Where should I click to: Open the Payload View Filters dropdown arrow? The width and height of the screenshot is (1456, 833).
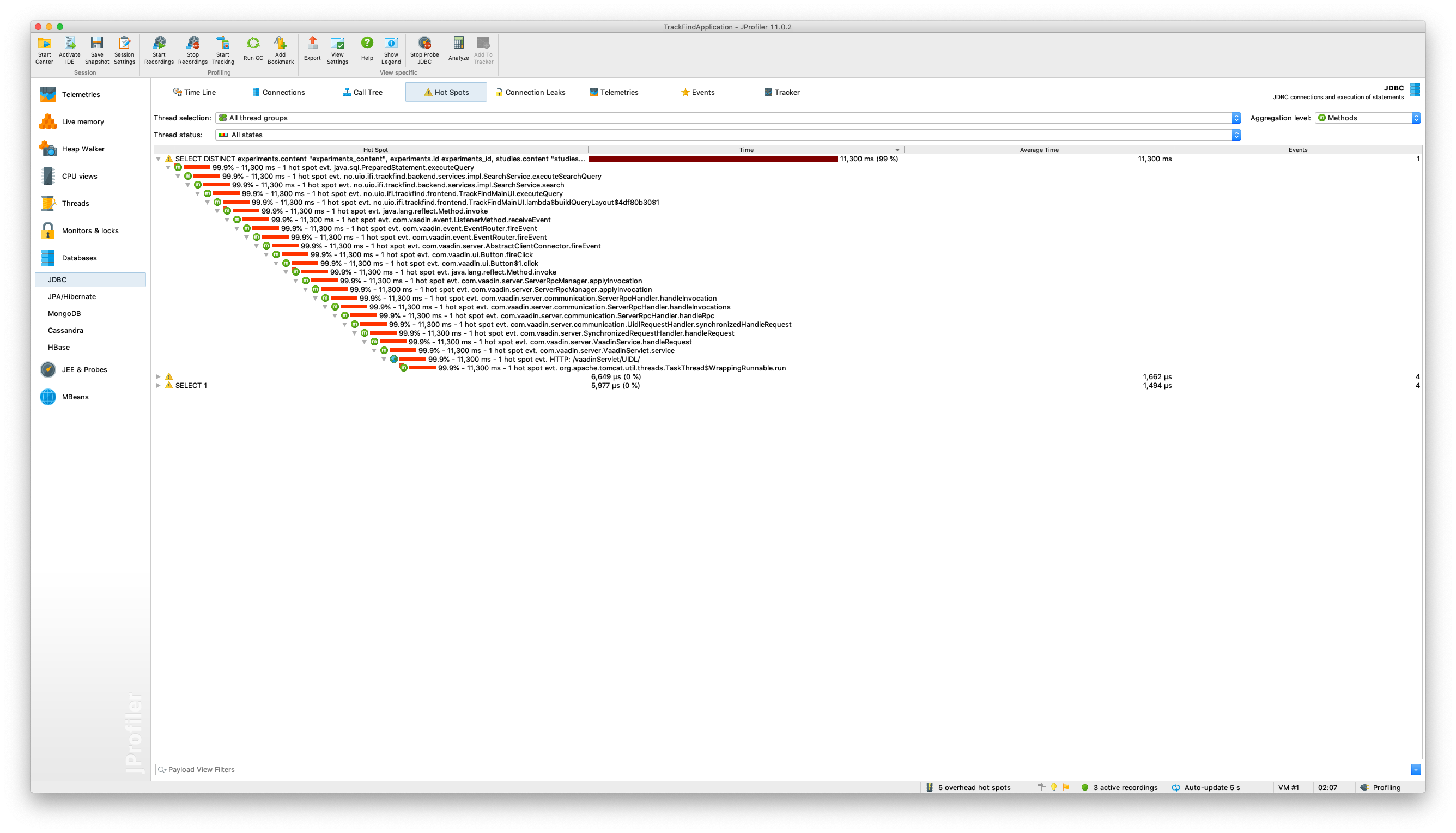[1415, 769]
